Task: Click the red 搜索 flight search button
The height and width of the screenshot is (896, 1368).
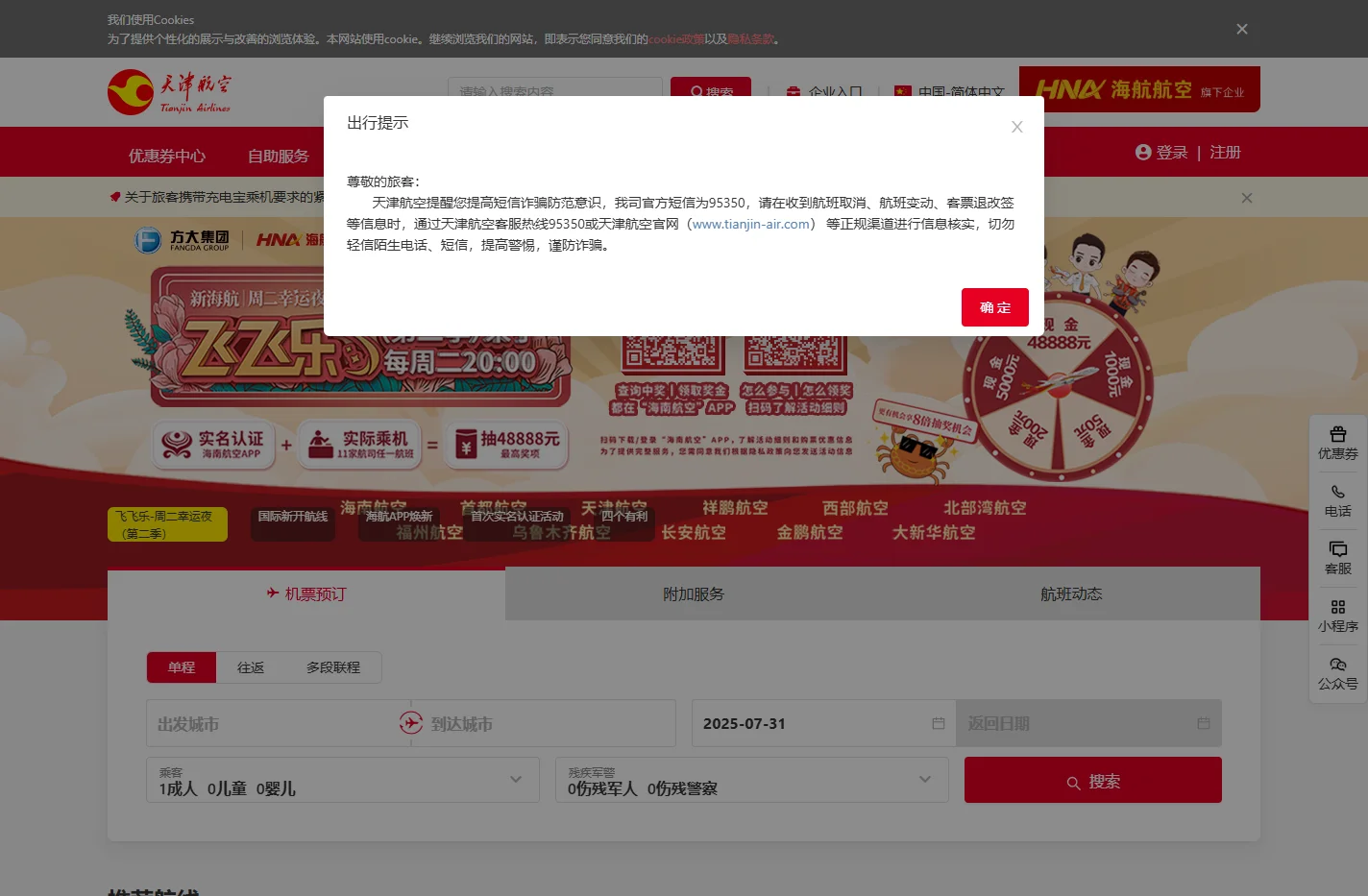Action: (x=1093, y=780)
